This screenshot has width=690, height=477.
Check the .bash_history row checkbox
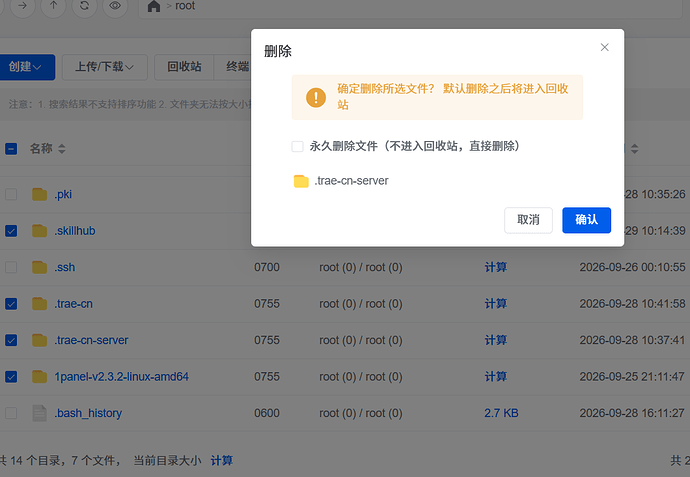[11, 414]
